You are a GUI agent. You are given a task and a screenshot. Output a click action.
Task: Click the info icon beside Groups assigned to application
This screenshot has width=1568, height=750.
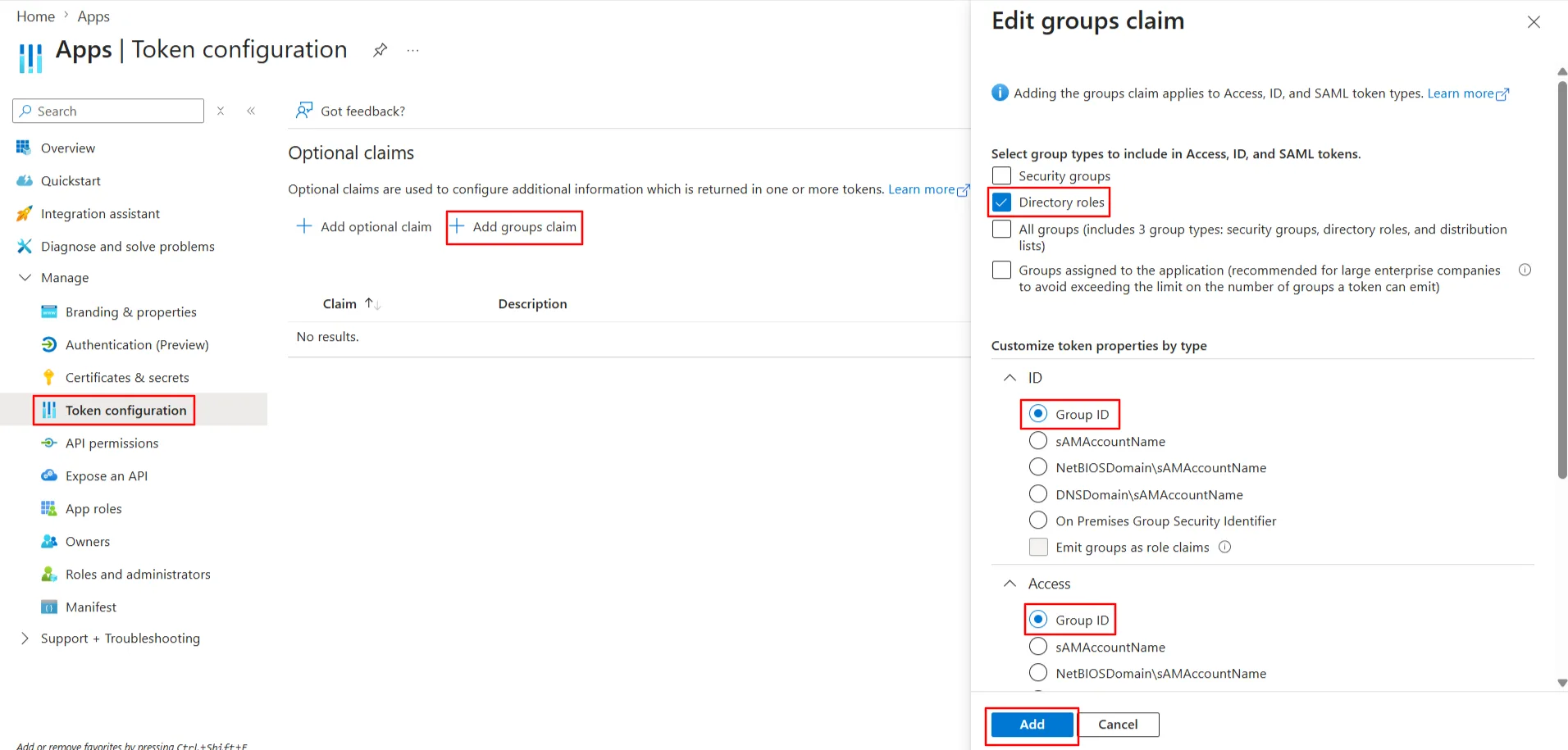(x=1525, y=270)
